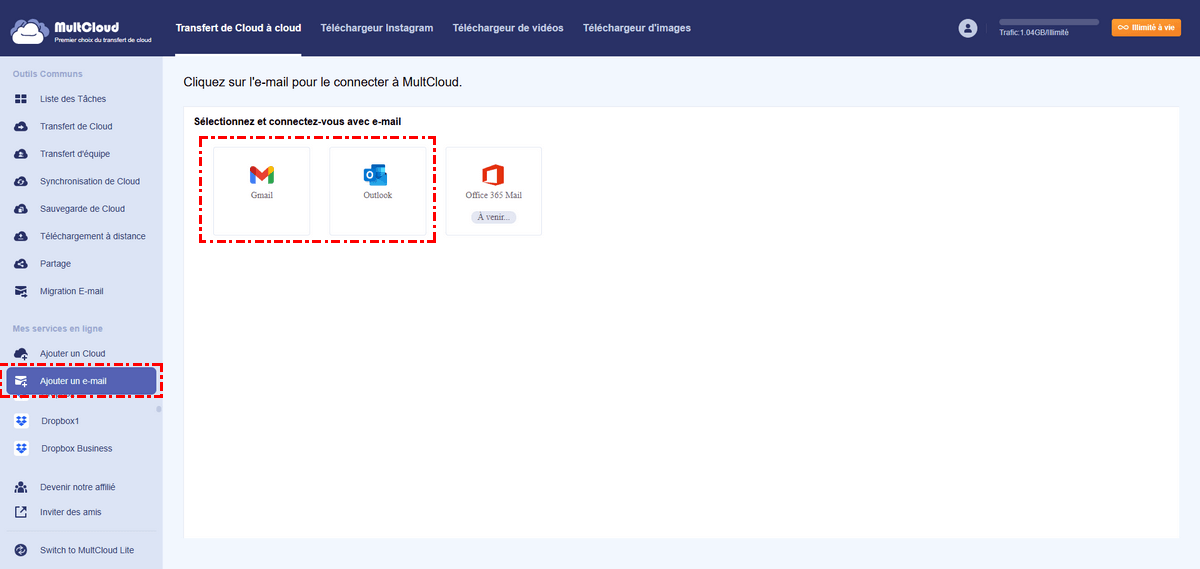The width and height of the screenshot is (1200, 569).
Task: Select the Gmail logo icon
Action: [x=262, y=175]
